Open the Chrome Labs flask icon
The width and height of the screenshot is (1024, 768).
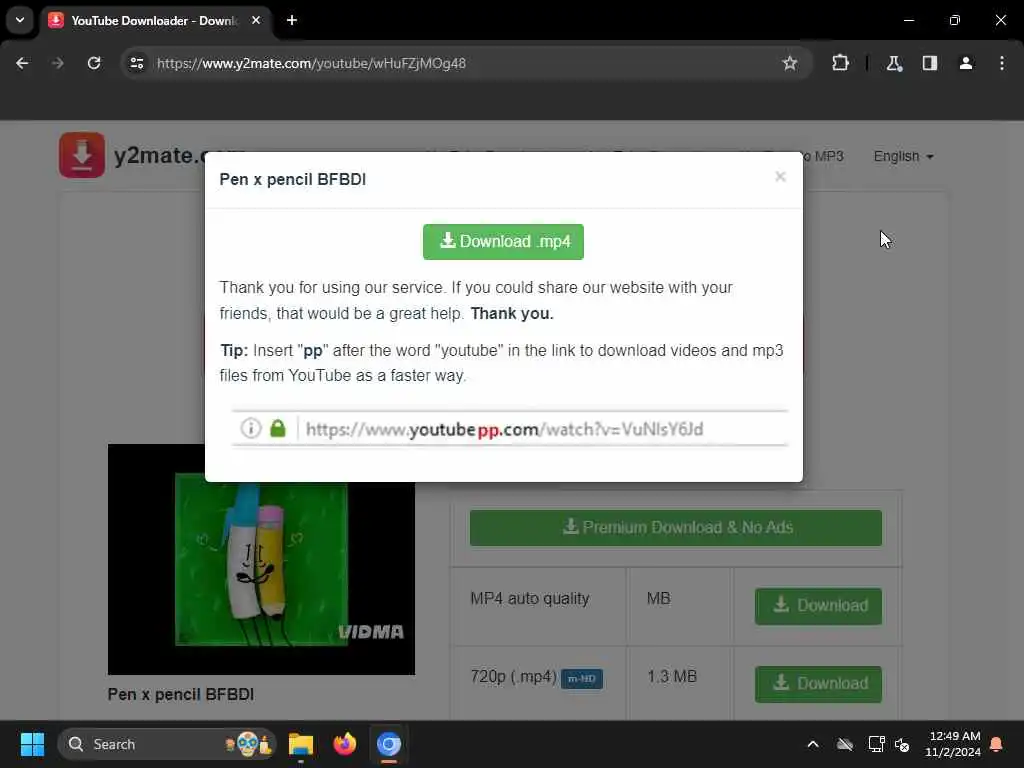click(x=894, y=63)
